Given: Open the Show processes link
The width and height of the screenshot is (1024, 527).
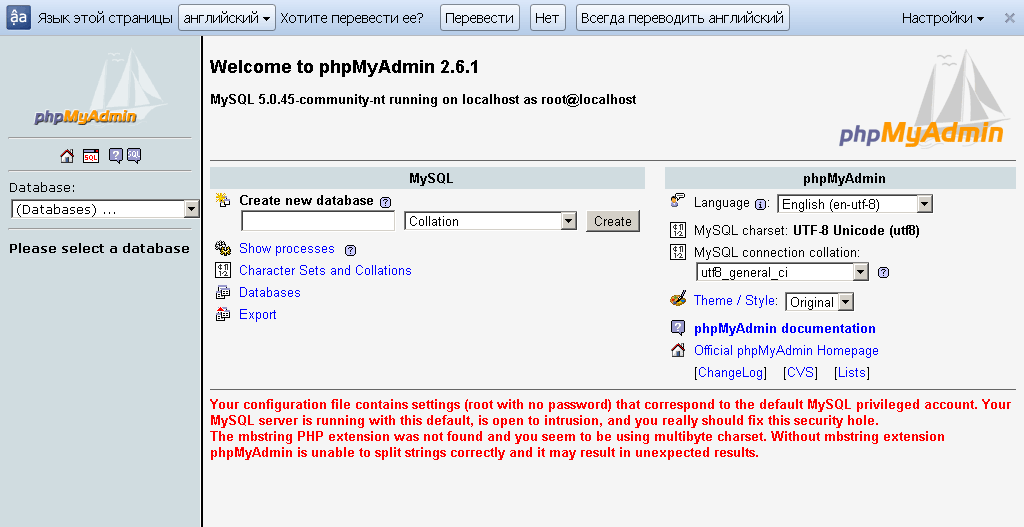Looking at the screenshot, I should [x=287, y=249].
